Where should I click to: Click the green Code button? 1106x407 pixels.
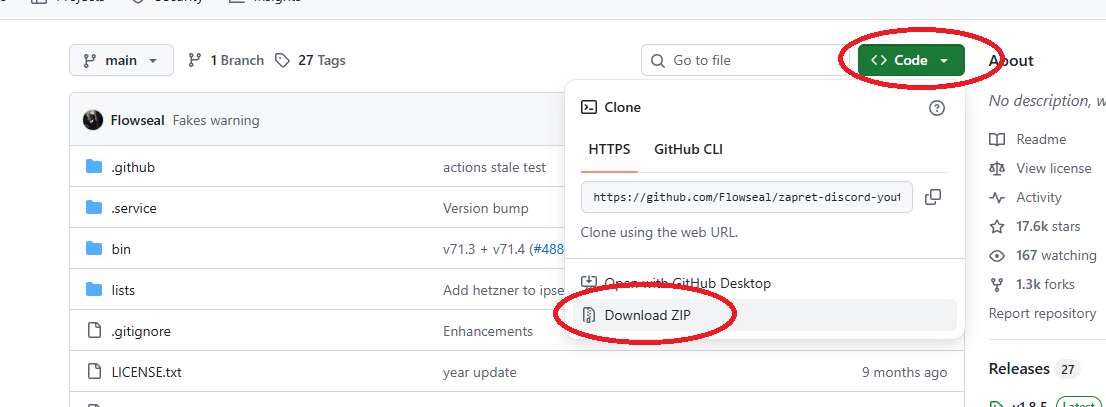911,61
